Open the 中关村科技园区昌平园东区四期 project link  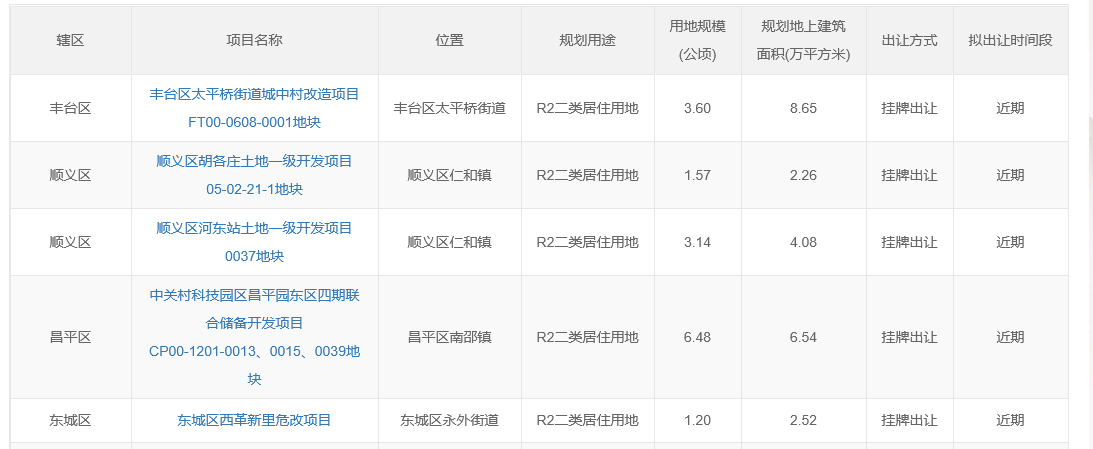[x=254, y=296]
